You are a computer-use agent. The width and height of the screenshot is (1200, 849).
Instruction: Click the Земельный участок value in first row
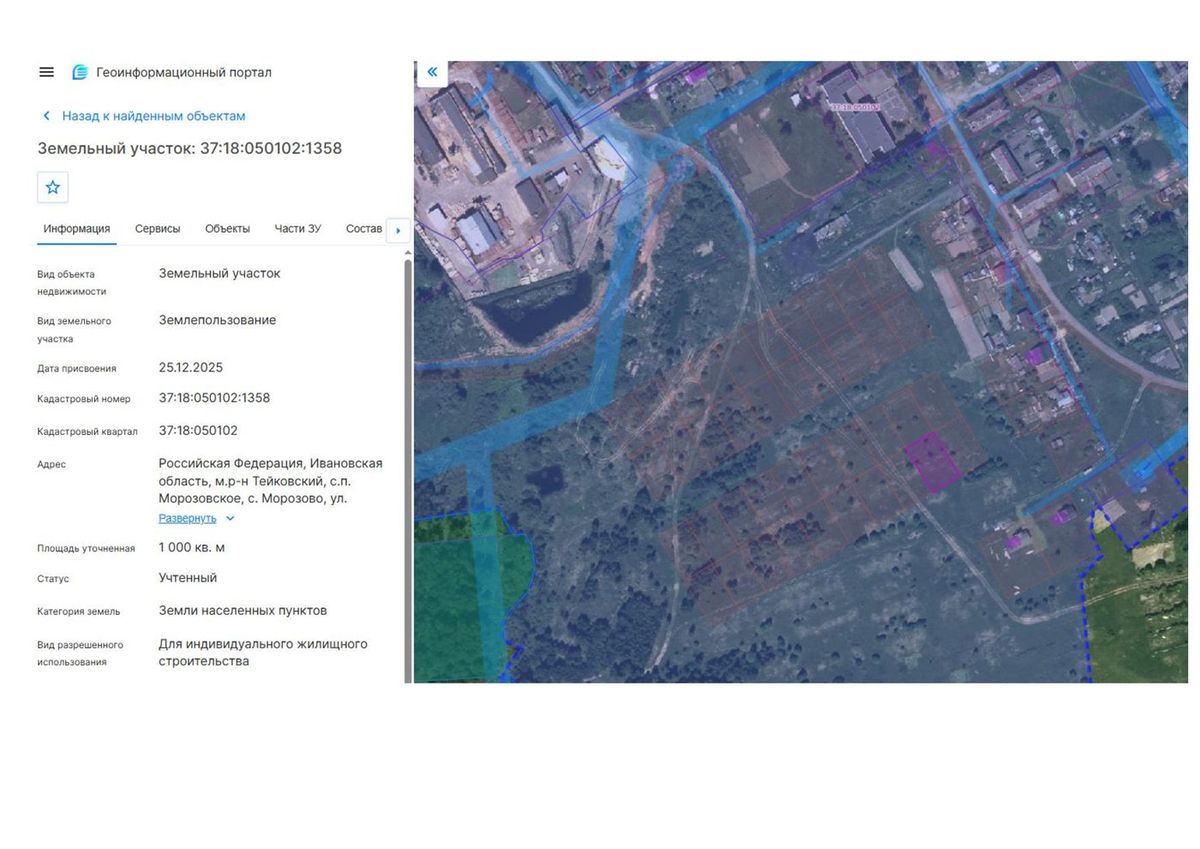point(220,274)
